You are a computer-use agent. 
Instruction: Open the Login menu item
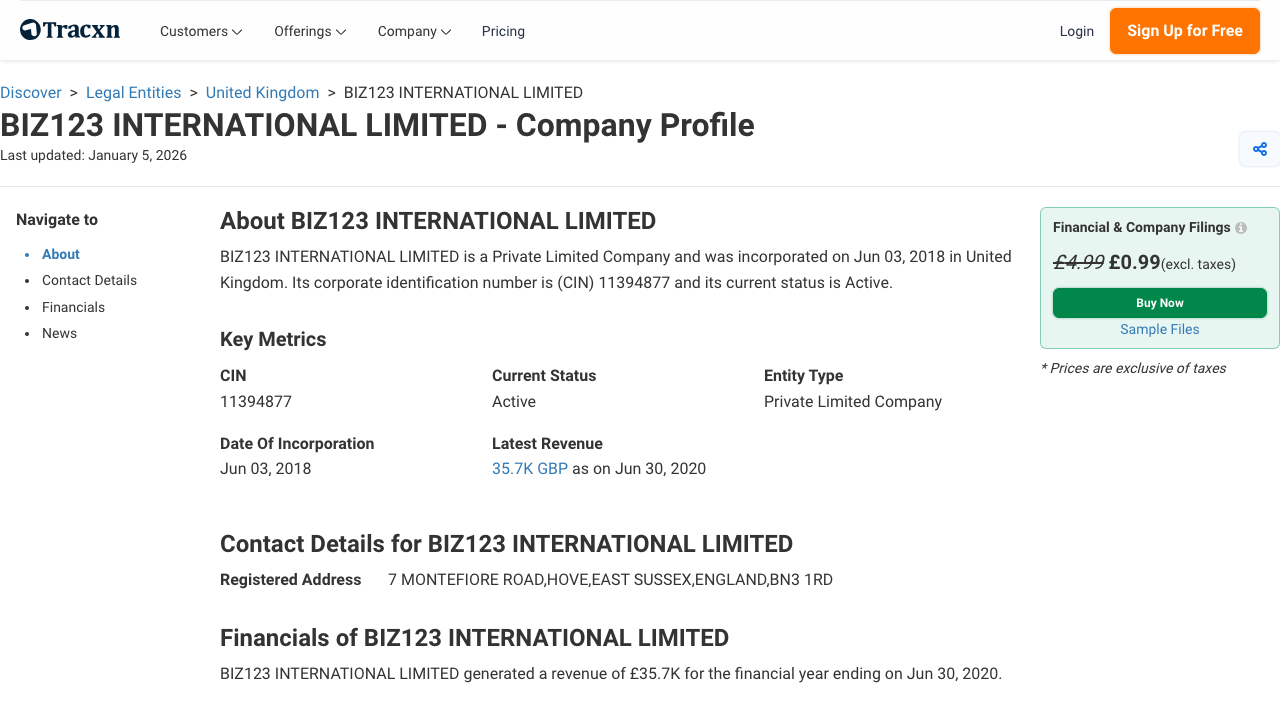(1077, 31)
